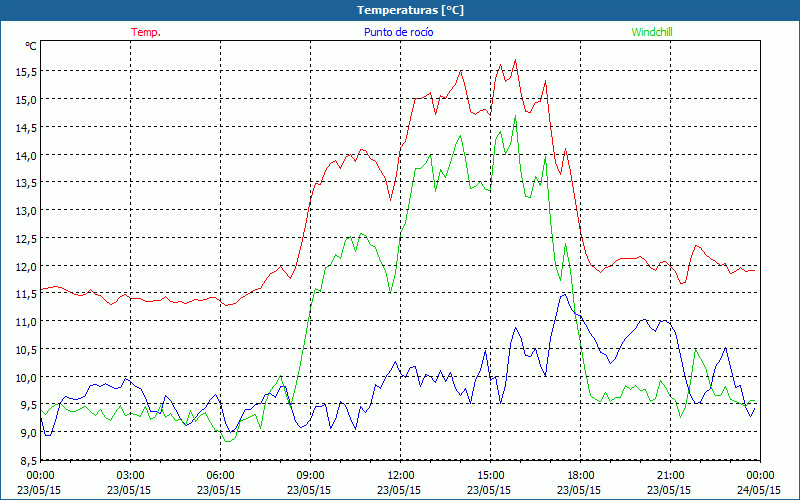The image size is (800, 500).
Task: Click the 15,0 y-axis value
Action: [27, 100]
